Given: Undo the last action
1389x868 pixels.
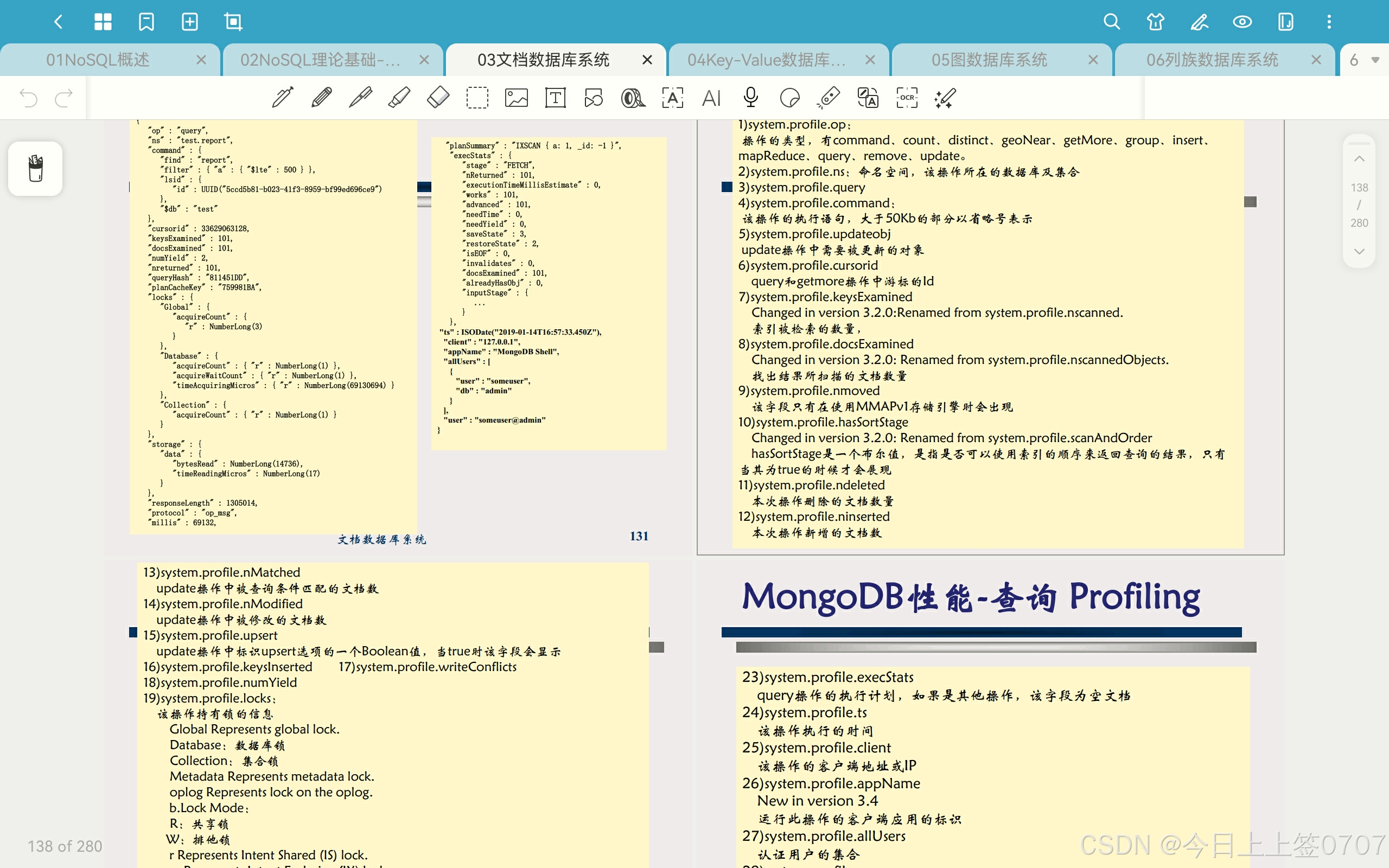Looking at the screenshot, I should [28, 98].
